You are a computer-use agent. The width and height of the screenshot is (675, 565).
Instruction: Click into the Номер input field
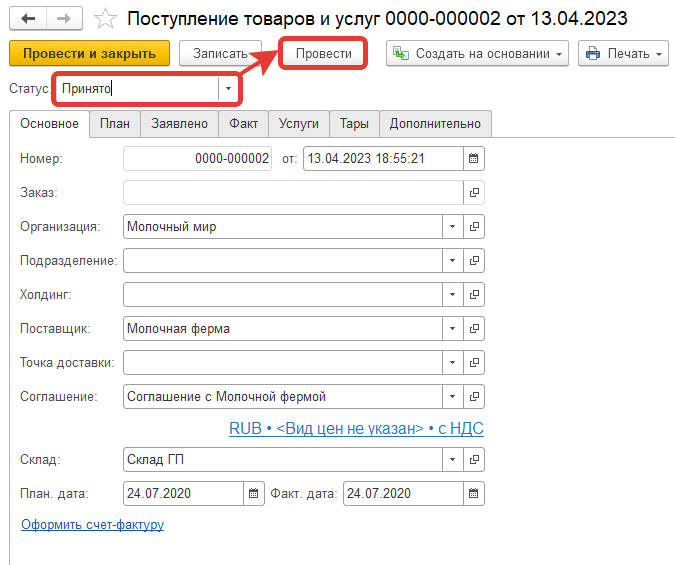(x=198, y=158)
